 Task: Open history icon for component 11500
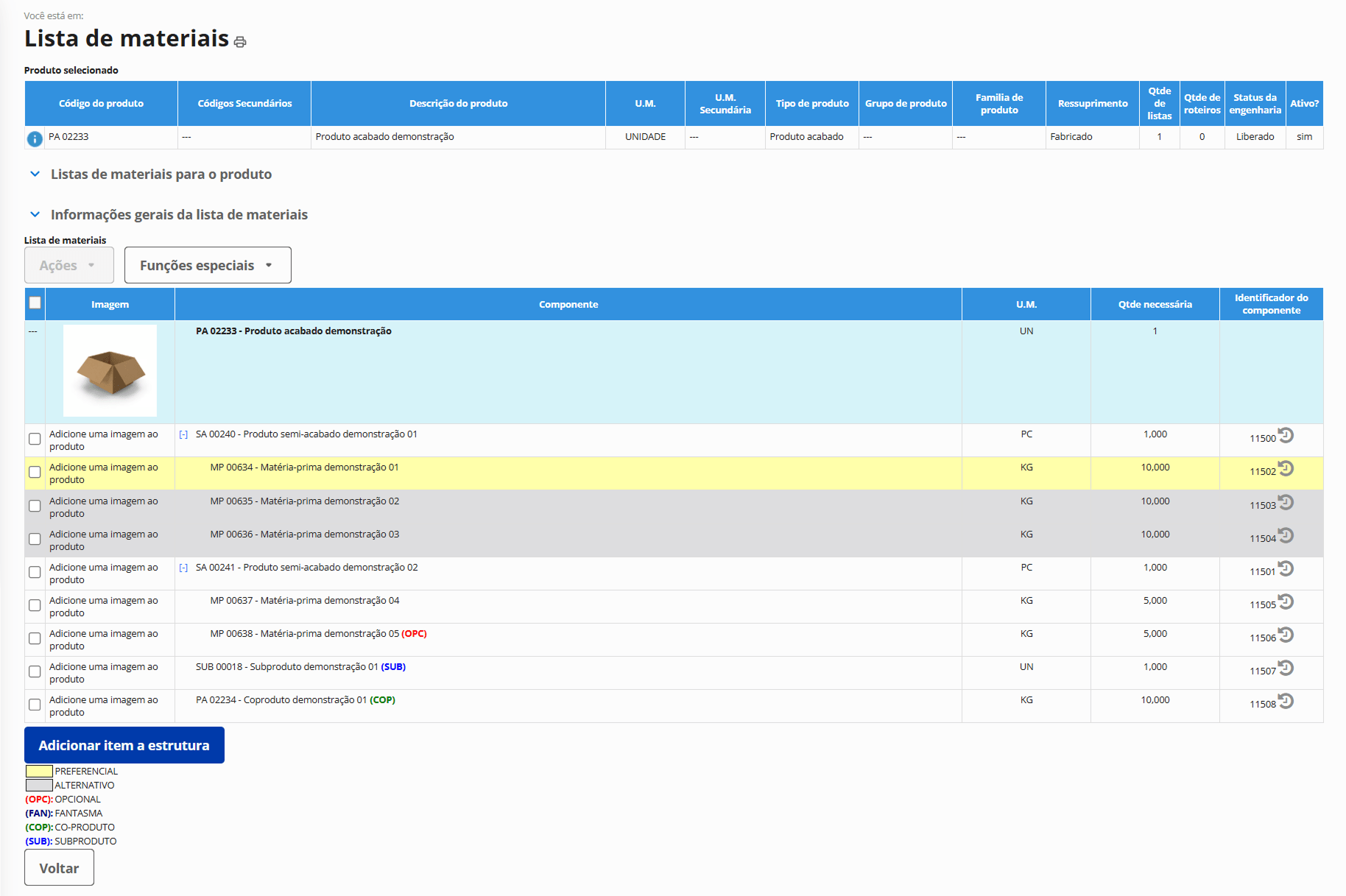(x=1286, y=436)
